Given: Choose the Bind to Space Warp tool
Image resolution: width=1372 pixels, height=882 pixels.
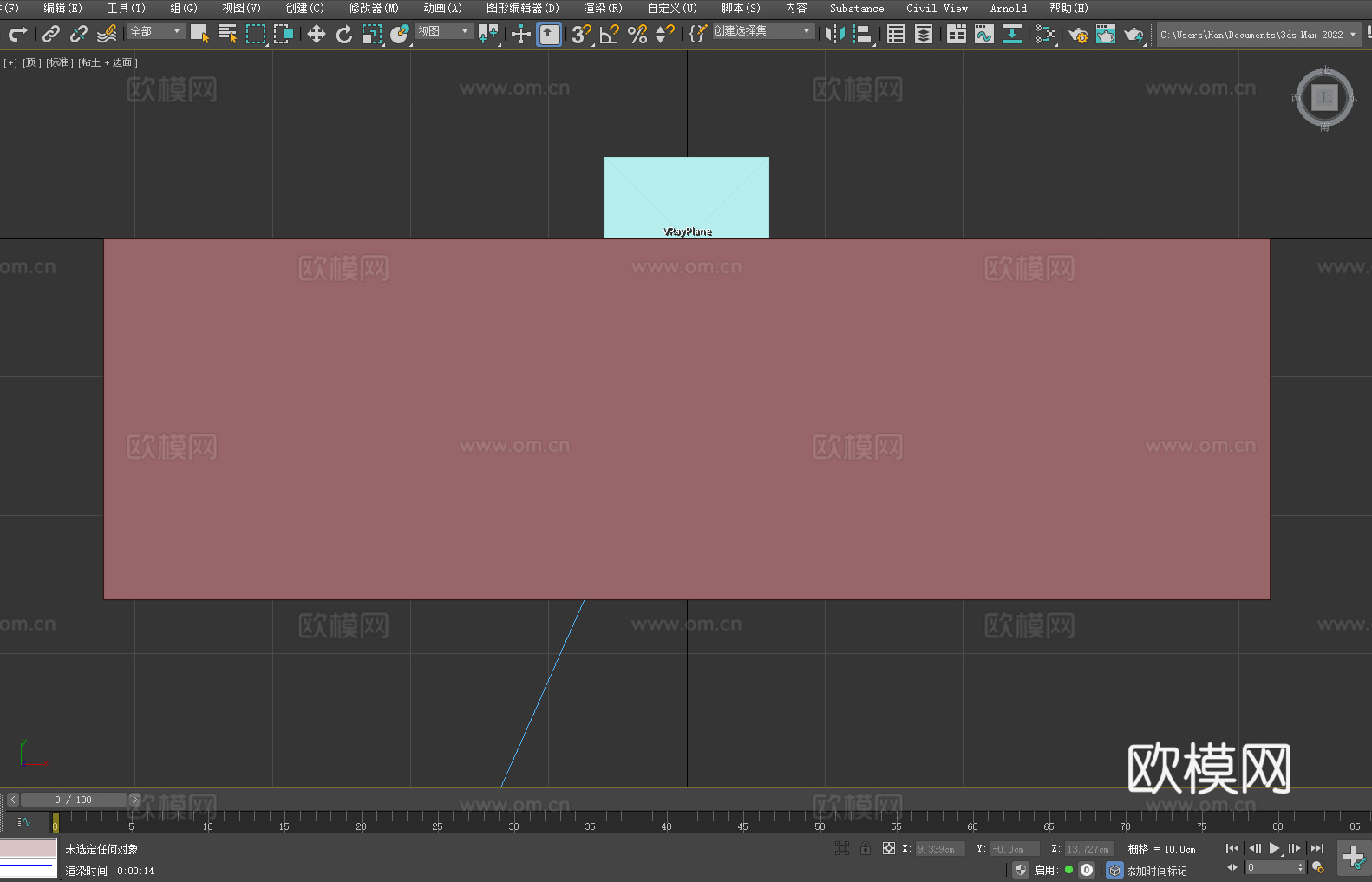Looking at the screenshot, I should (x=107, y=34).
